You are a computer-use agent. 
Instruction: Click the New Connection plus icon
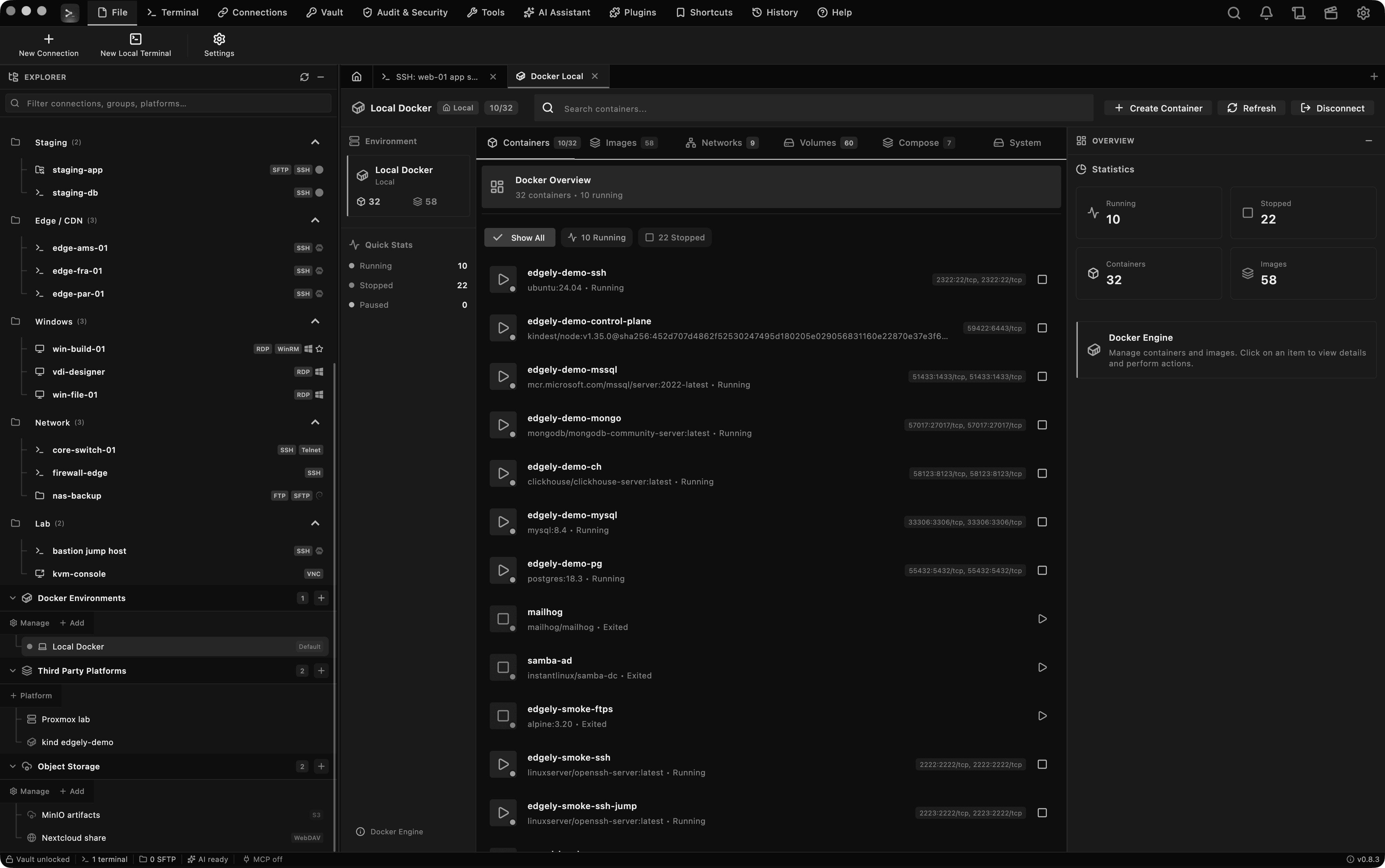[49, 38]
